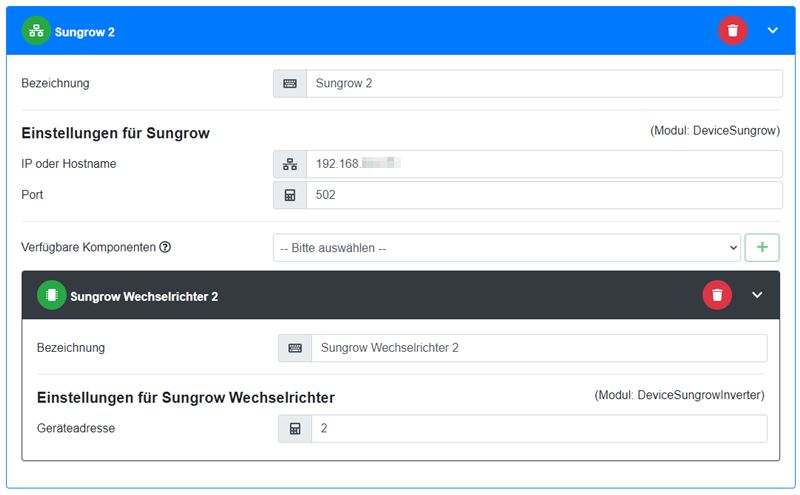Screen dimensions: 800x495
Task: Click the Verfügbare Komponenten label
Action: [x=88, y=248]
